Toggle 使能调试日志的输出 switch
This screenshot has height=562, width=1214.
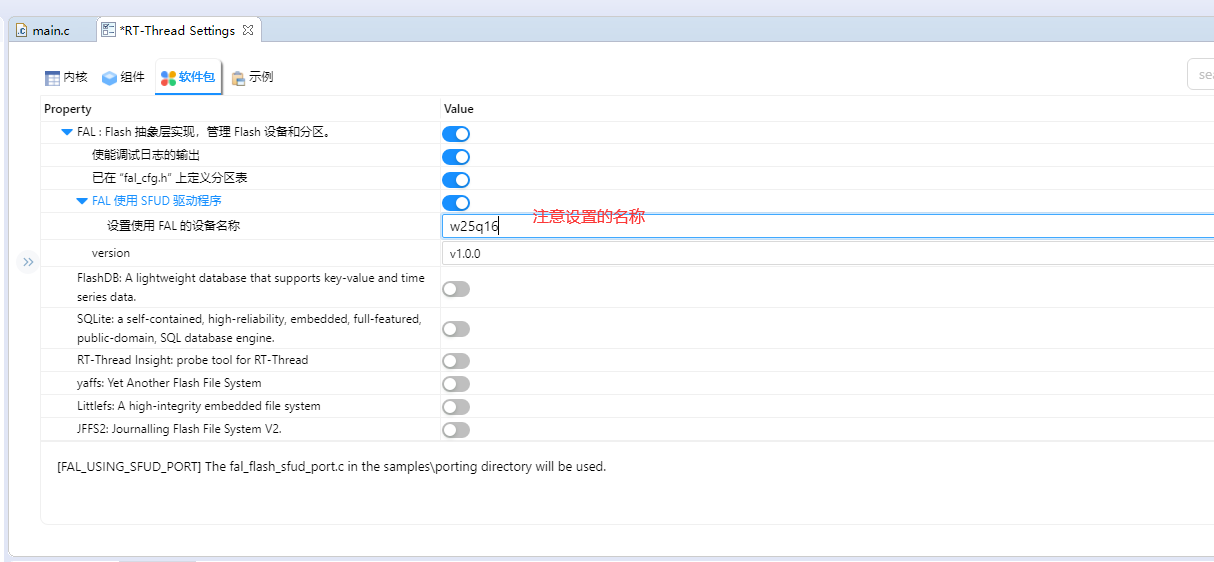pos(456,156)
